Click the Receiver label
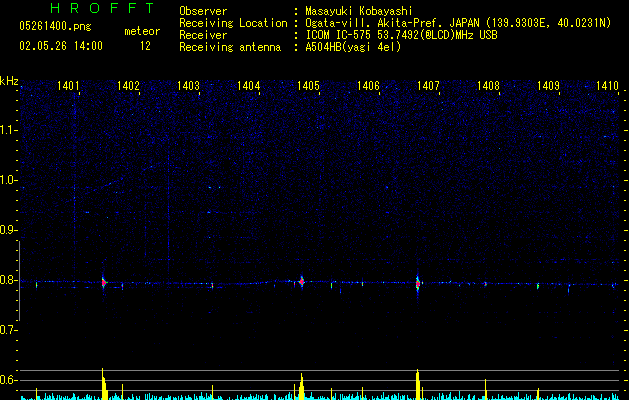629x400 pixels. (x=203, y=35)
